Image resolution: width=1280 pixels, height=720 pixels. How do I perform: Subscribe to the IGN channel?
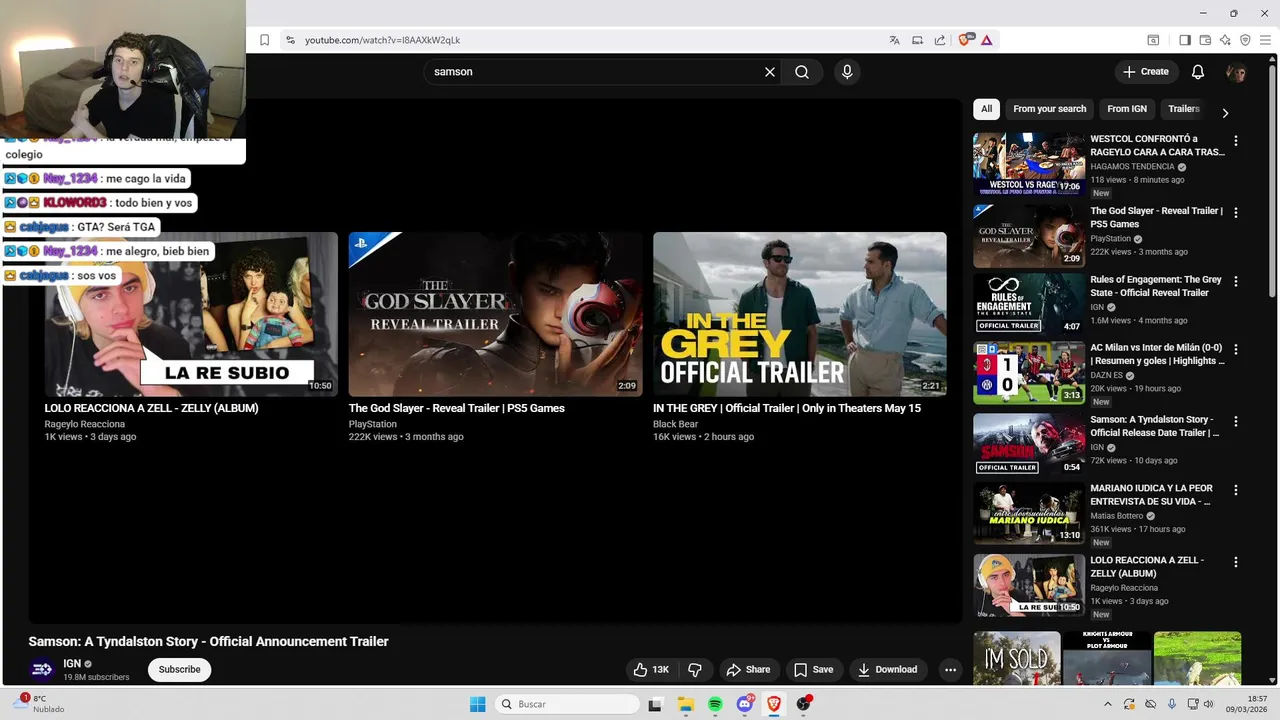(180, 670)
